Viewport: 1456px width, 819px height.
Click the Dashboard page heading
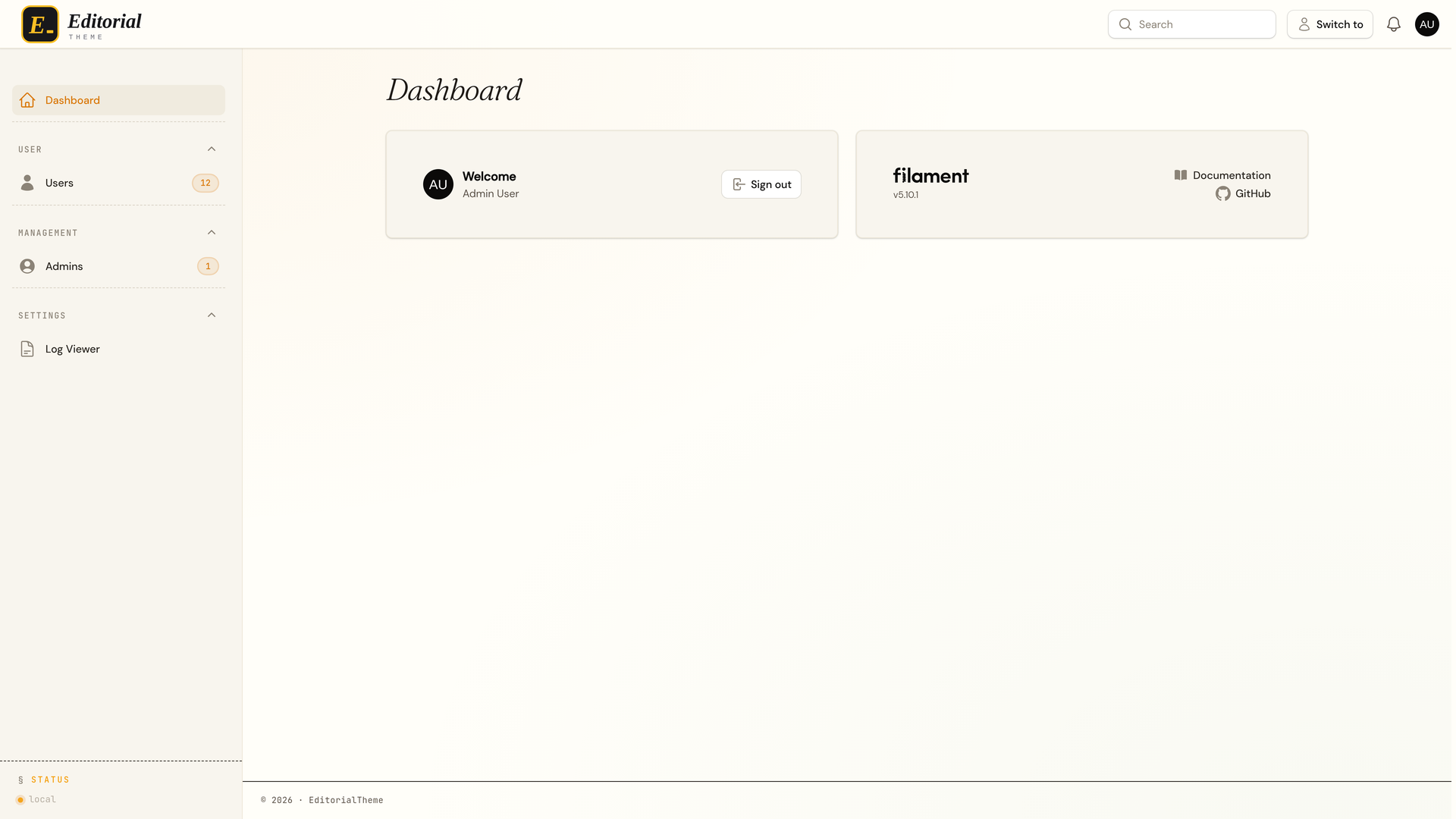(454, 90)
